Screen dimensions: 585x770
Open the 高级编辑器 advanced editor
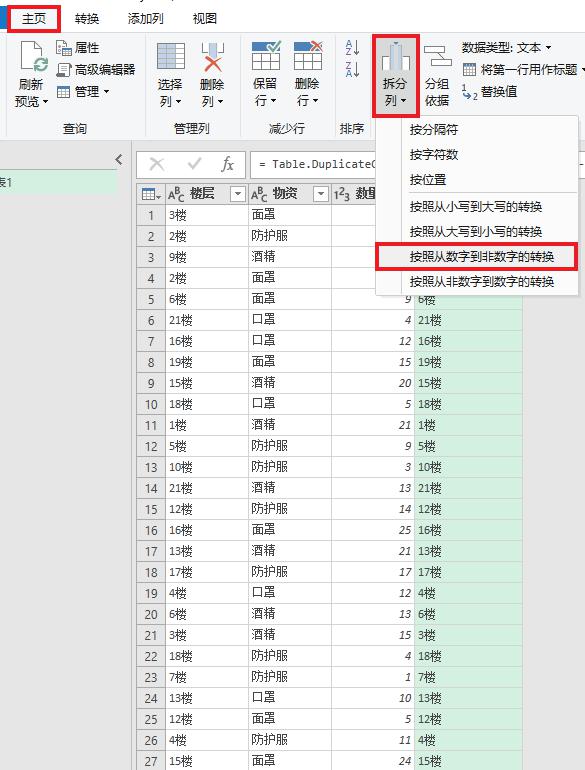point(96,69)
